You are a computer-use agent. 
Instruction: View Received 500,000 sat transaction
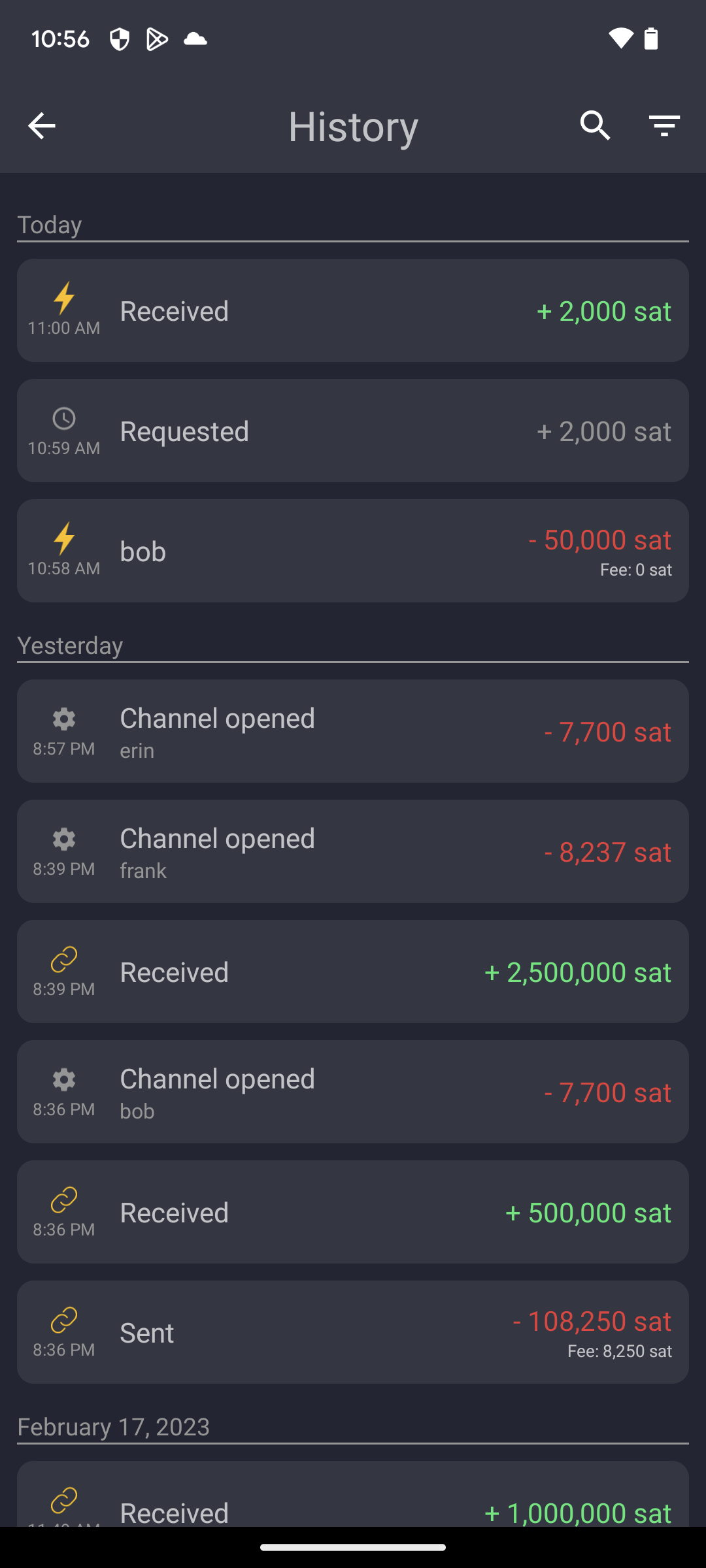353,1213
